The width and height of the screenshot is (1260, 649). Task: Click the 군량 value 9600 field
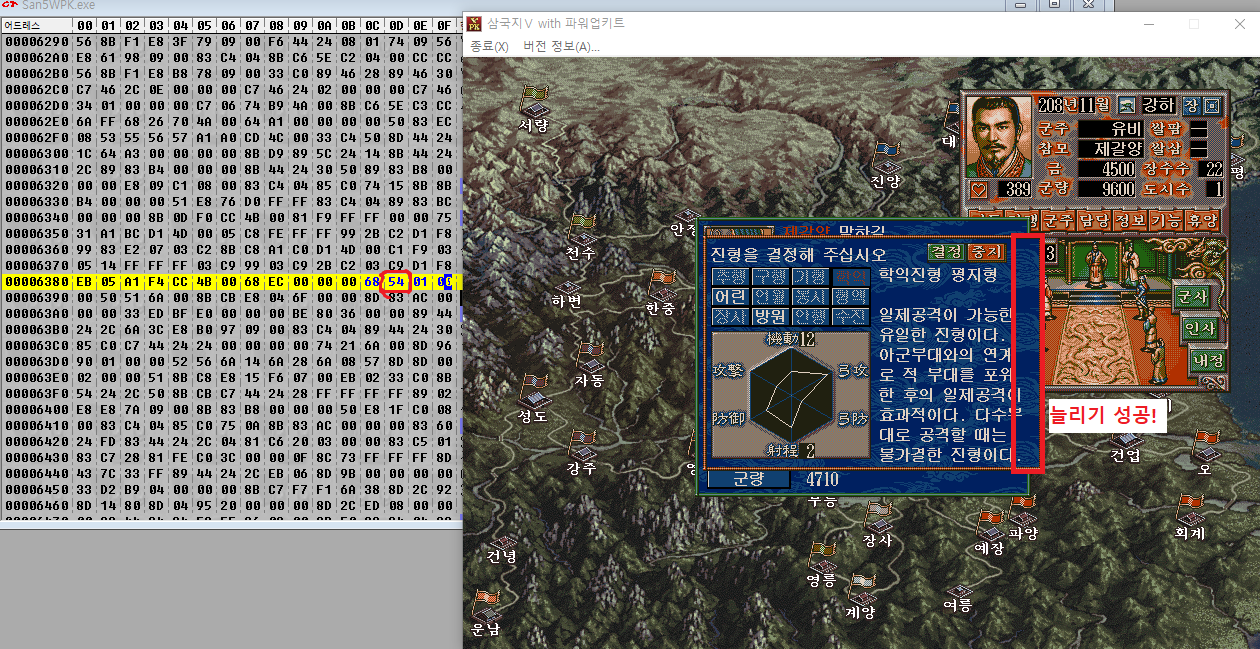(x=1107, y=189)
